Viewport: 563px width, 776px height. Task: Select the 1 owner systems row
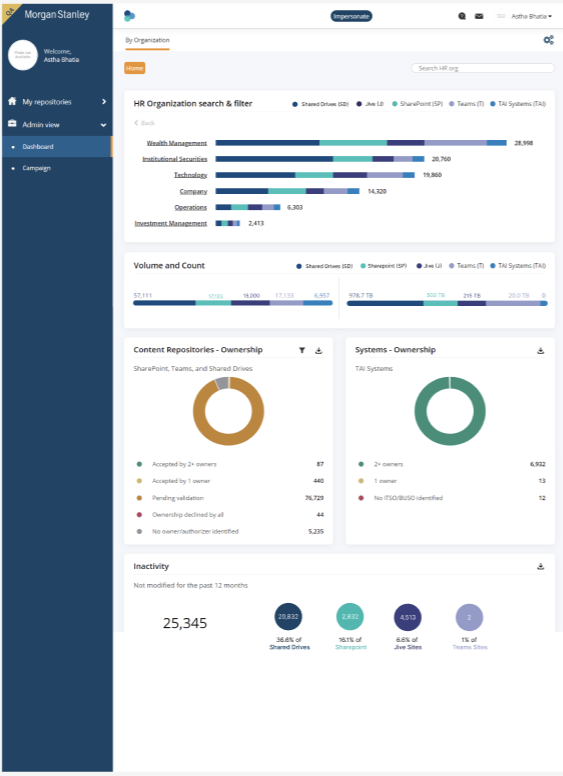[451, 481]
